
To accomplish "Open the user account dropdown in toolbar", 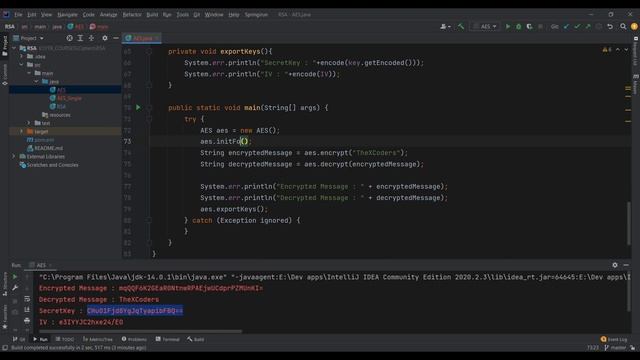I will pyautogui.click(x=445, y=27).
